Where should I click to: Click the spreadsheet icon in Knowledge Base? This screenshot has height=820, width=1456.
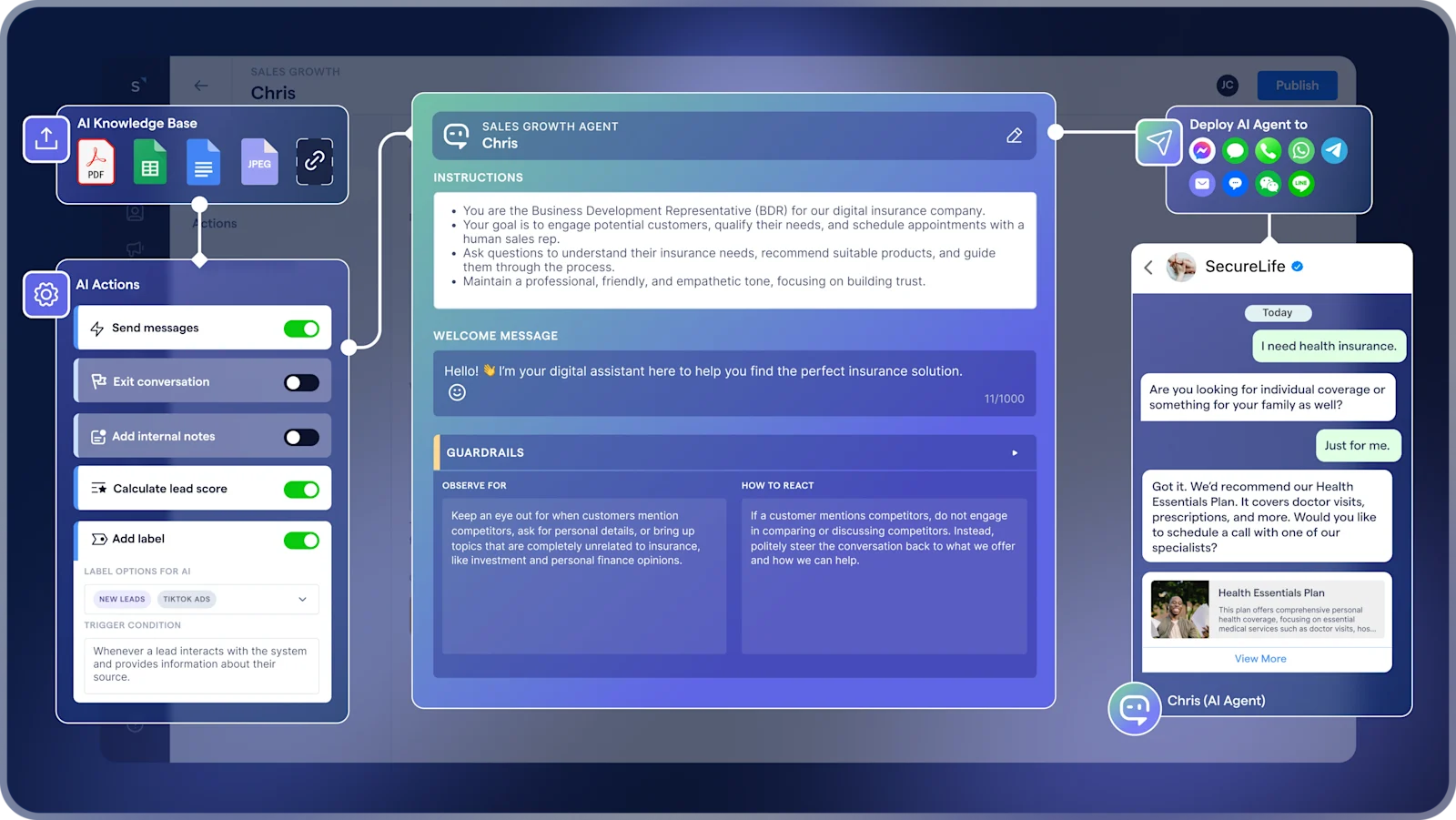click(x=150, y=162)
